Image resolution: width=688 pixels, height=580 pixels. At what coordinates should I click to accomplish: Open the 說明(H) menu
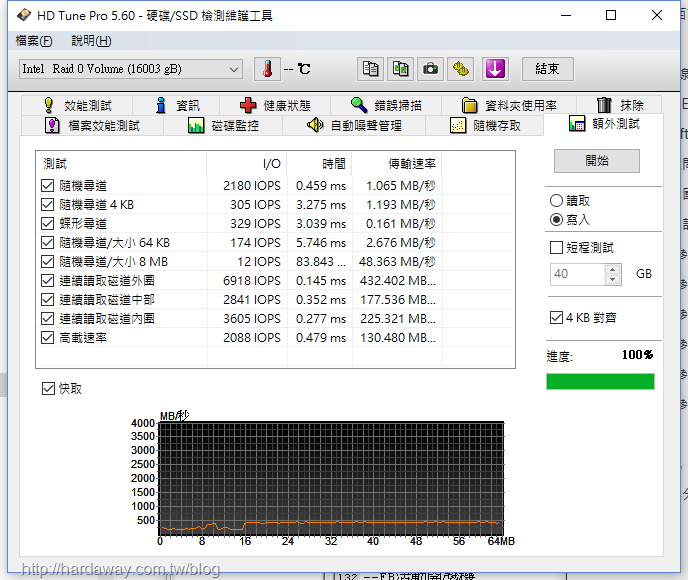point(91,41)
